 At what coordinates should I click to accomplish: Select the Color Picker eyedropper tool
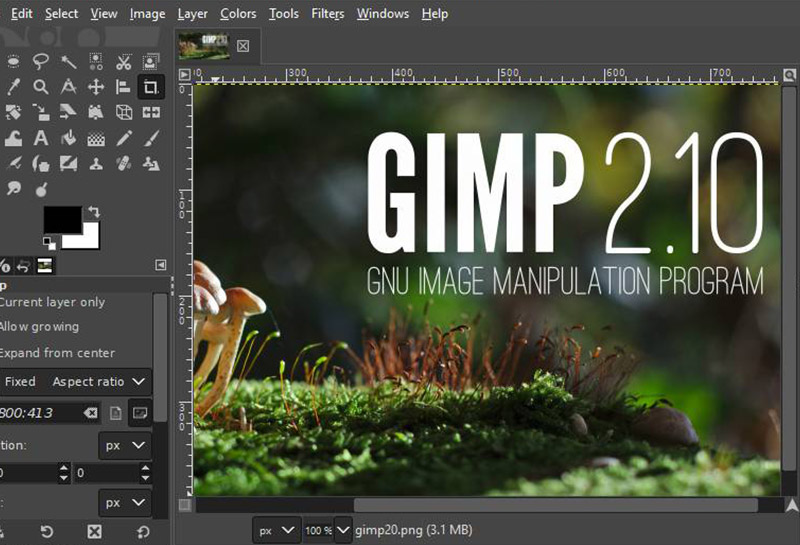pos(13,87)
